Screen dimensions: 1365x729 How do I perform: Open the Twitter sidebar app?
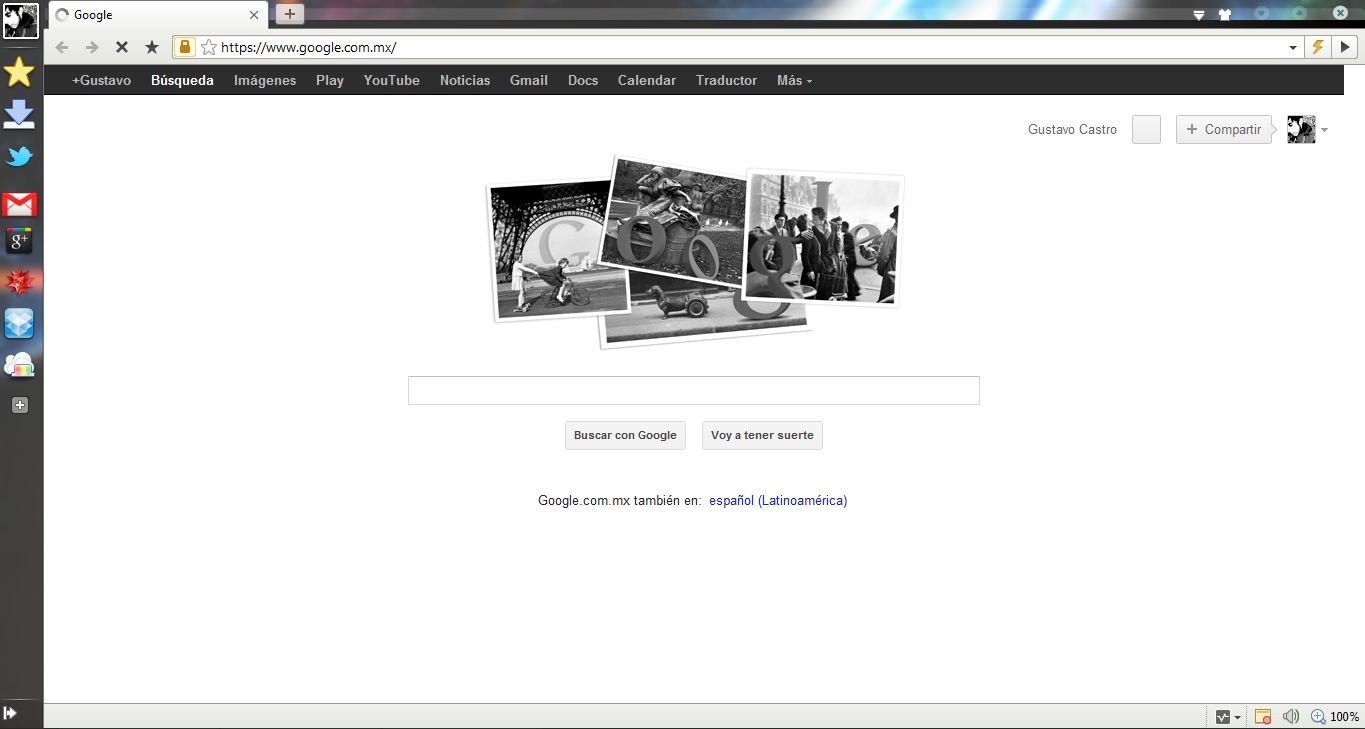click(x=19, y=157)
